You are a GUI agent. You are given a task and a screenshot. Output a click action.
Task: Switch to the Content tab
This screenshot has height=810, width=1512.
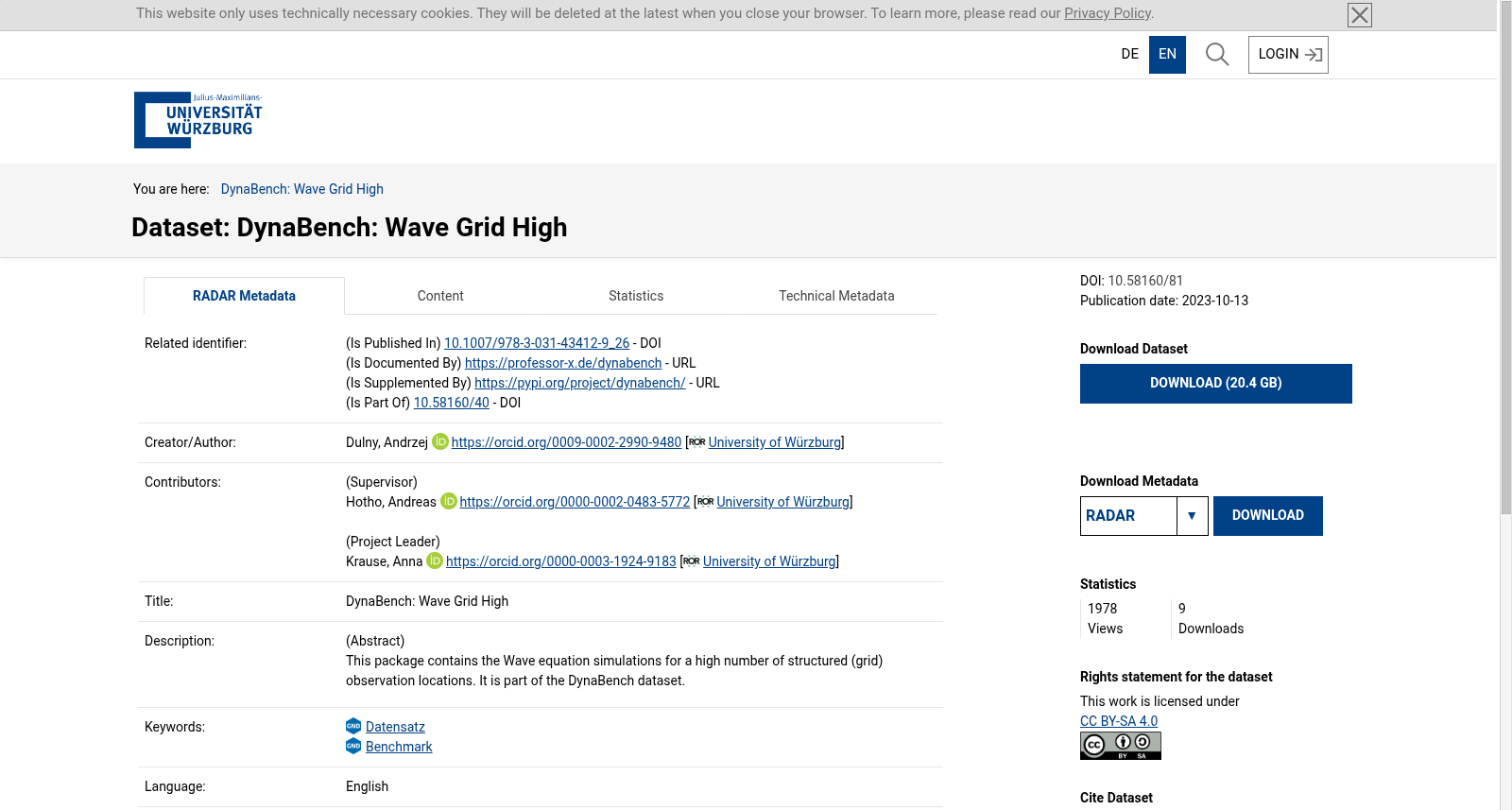point(440,296)
